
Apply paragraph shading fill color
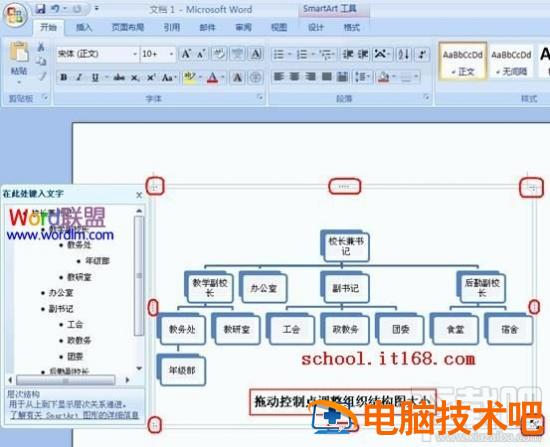383,76
